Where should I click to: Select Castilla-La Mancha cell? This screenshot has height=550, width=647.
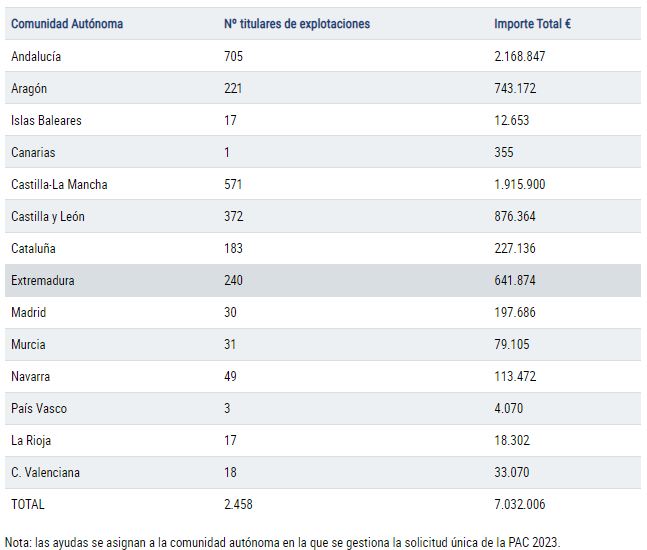[x=59, y=184]
